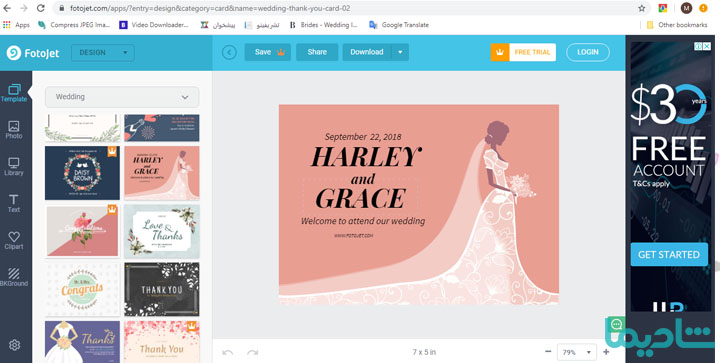Screen dimensions: 720x363
Task: Click the Share button
Action: point(317,52)
